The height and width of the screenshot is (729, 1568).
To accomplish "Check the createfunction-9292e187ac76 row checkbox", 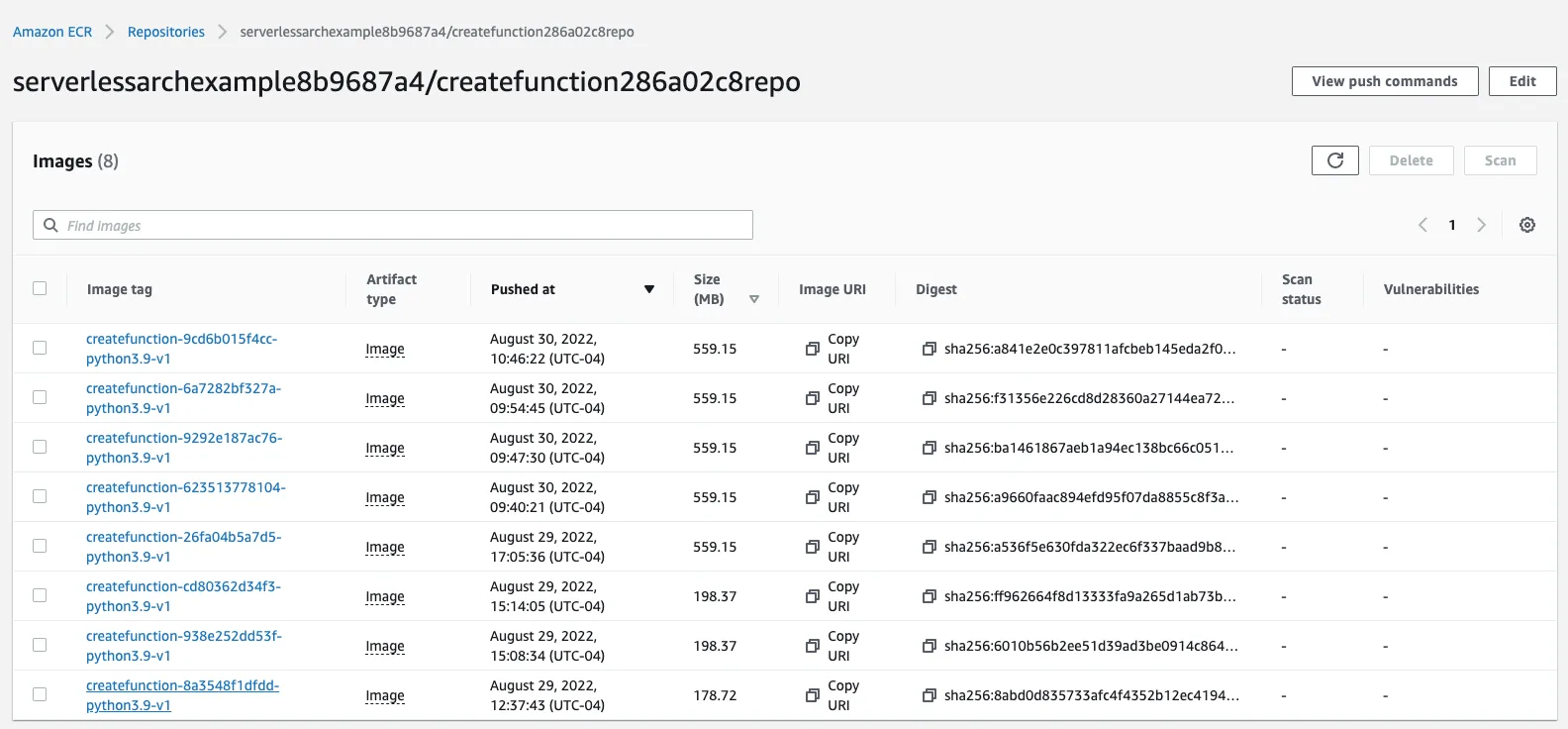I will (40, 447).
